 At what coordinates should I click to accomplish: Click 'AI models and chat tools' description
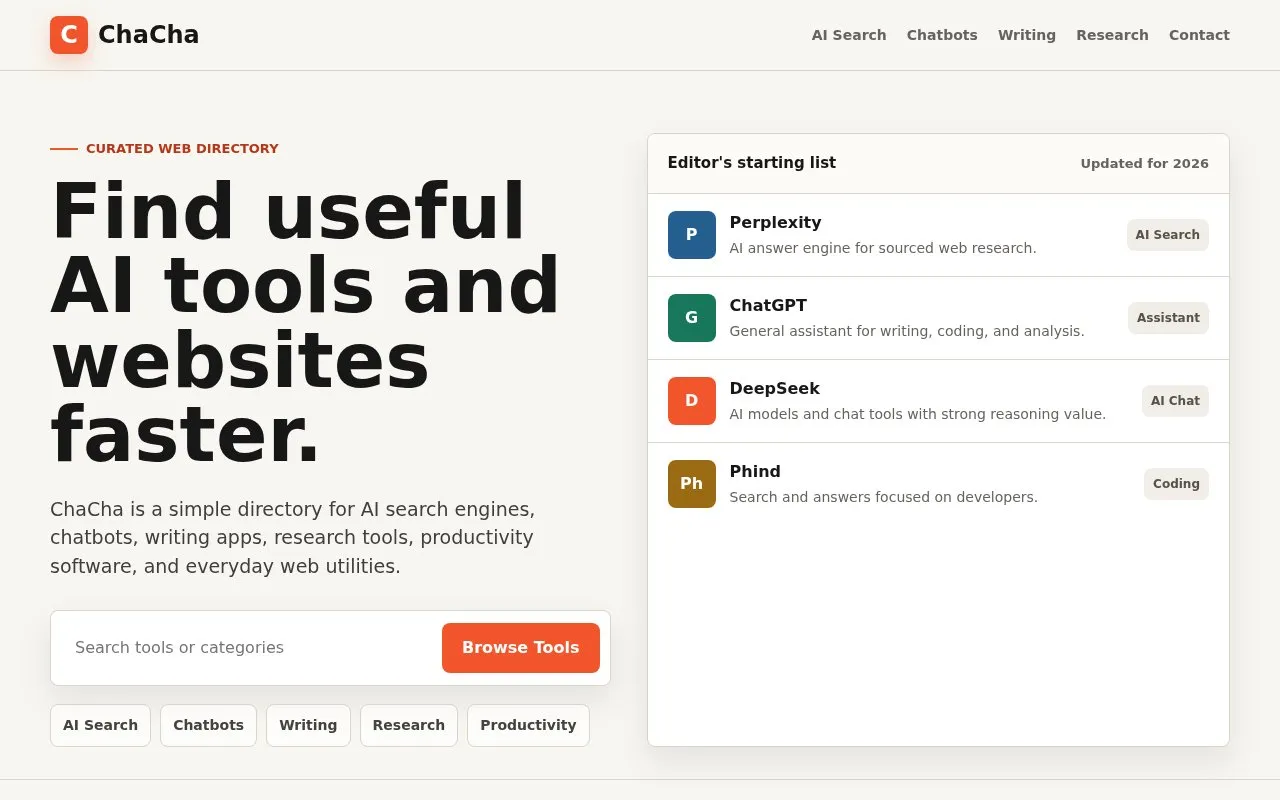pyautogui.click(x=918, y=414)
